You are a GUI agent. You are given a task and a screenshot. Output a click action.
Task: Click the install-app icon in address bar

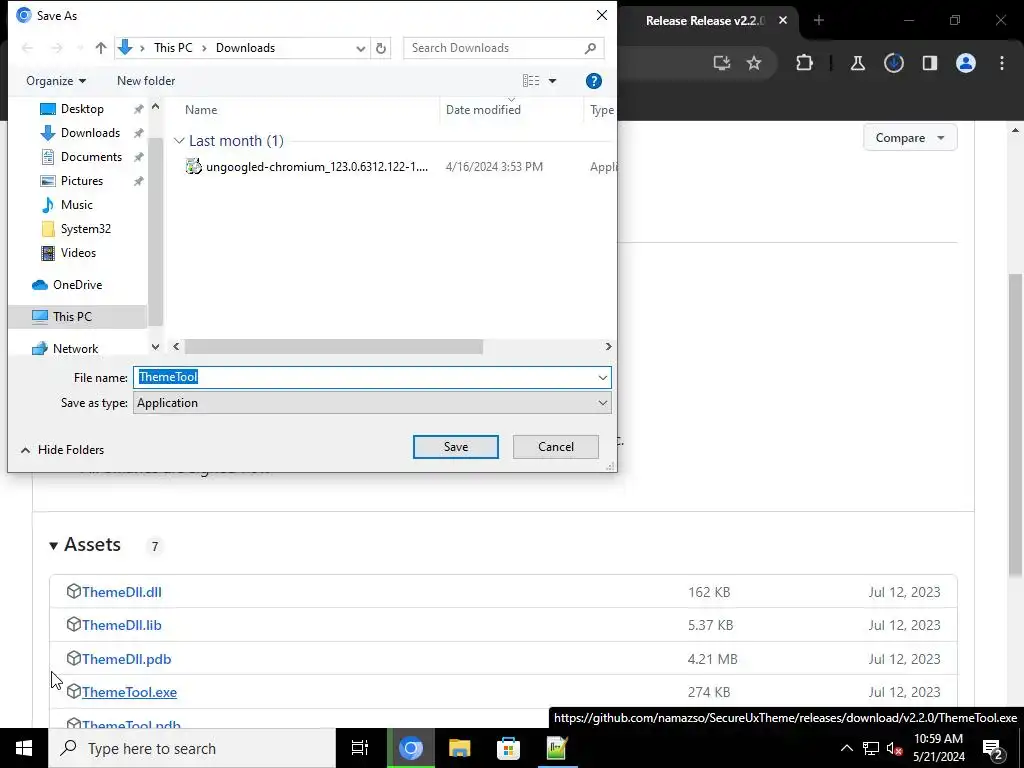click(x=722, y=63)
